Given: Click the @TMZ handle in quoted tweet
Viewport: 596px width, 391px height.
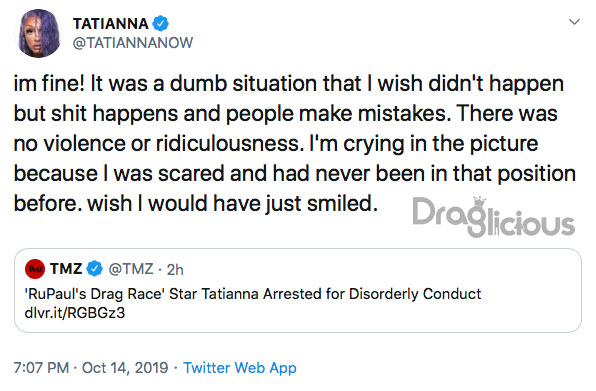Looking at the screenshot, I should point(131,269).
